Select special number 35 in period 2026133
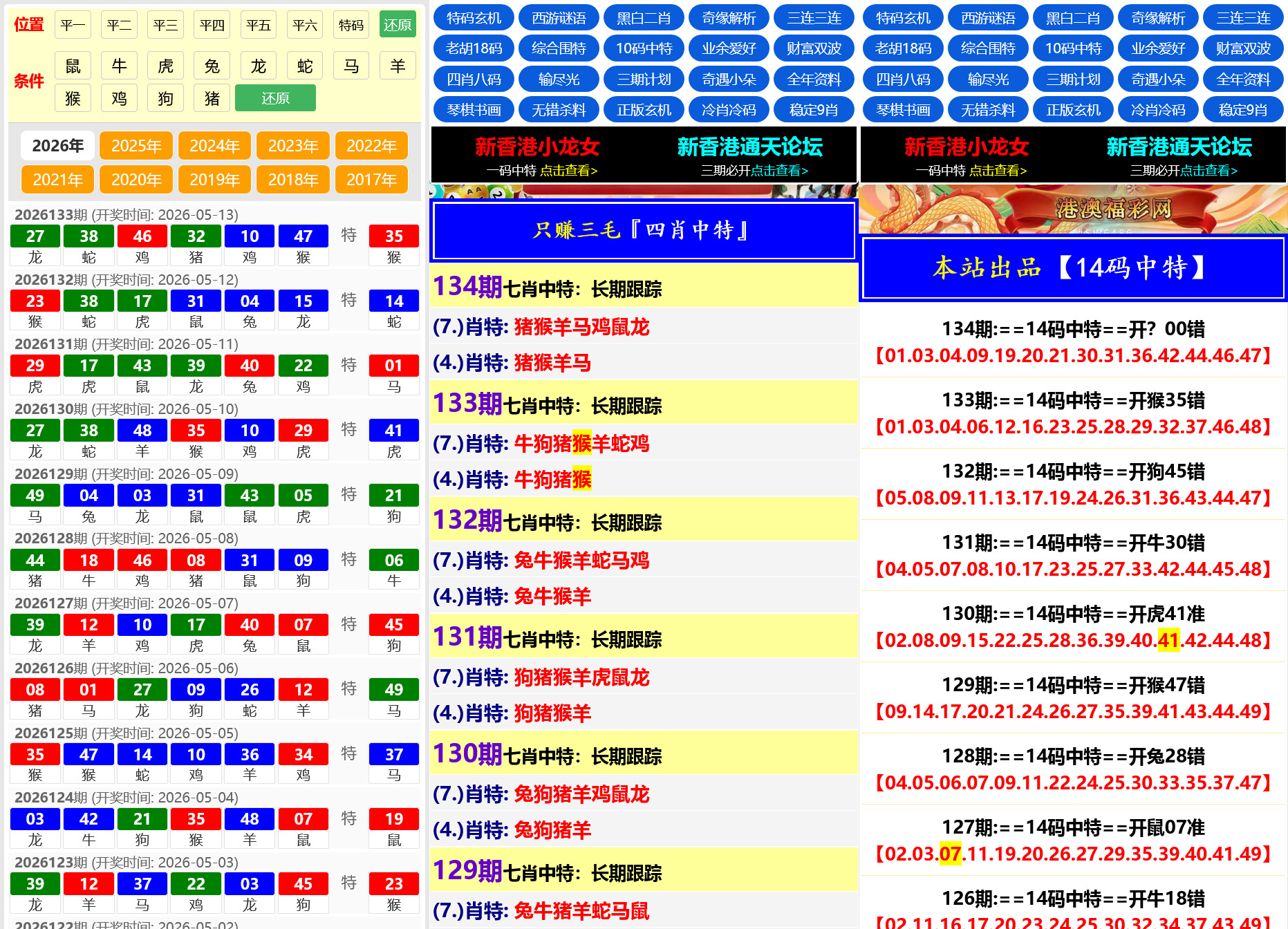 tap(393, 236)
